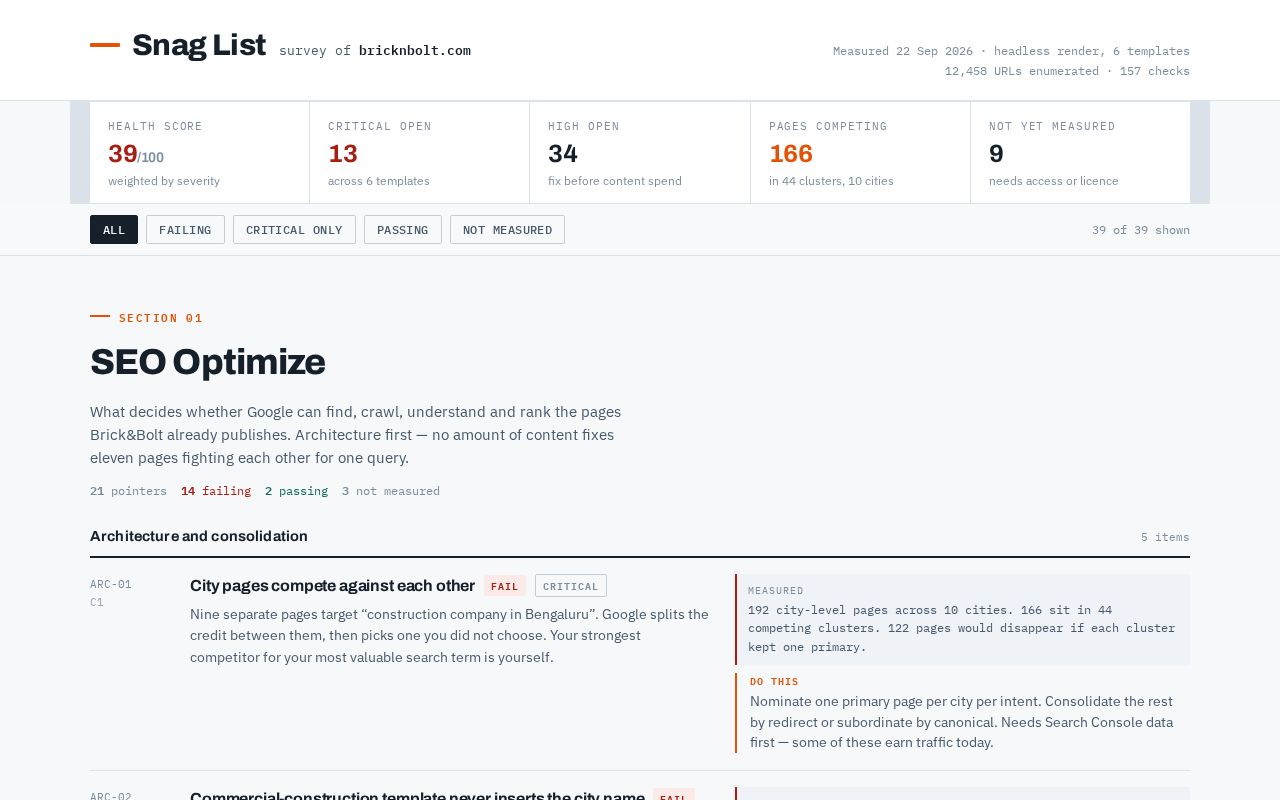The width and height of the screenshot is (1280, 800).
Task: Click the 'weighted by severity' caption
Action: (164, 181)
